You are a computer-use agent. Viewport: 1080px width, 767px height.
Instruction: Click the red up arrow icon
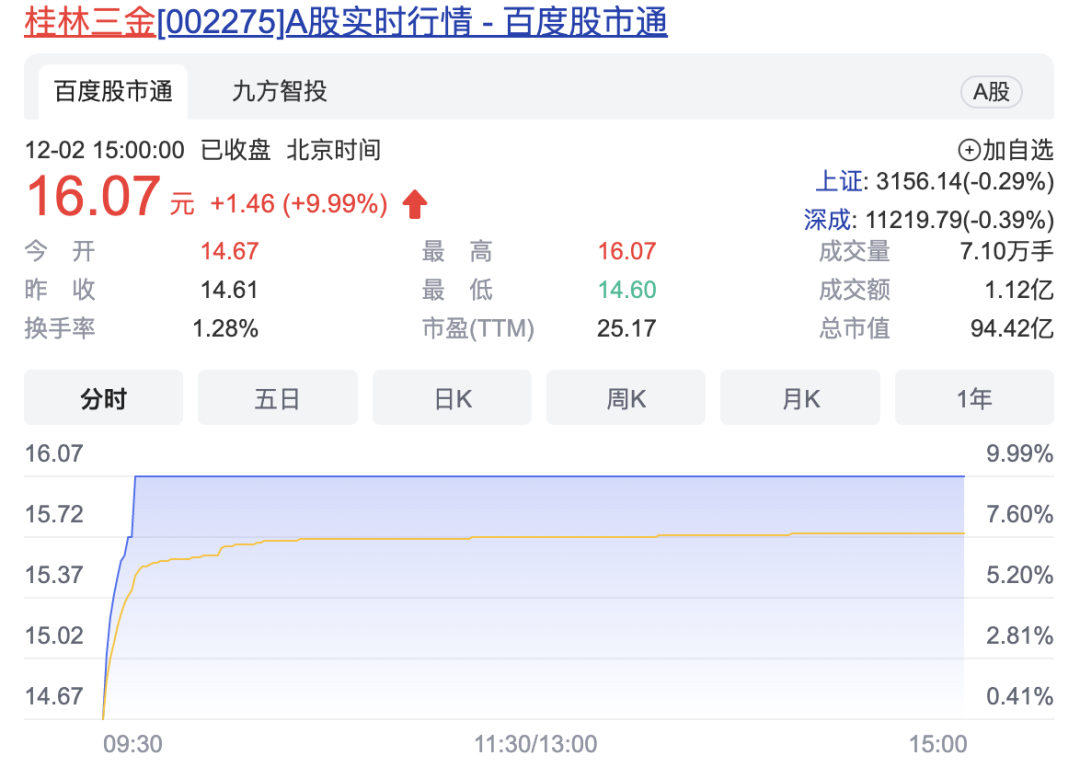[415, 205]
